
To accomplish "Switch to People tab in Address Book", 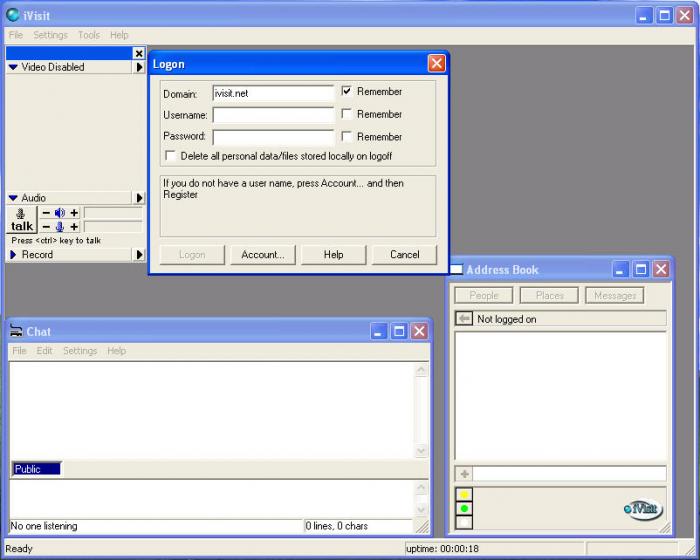I will coord(483,295).
